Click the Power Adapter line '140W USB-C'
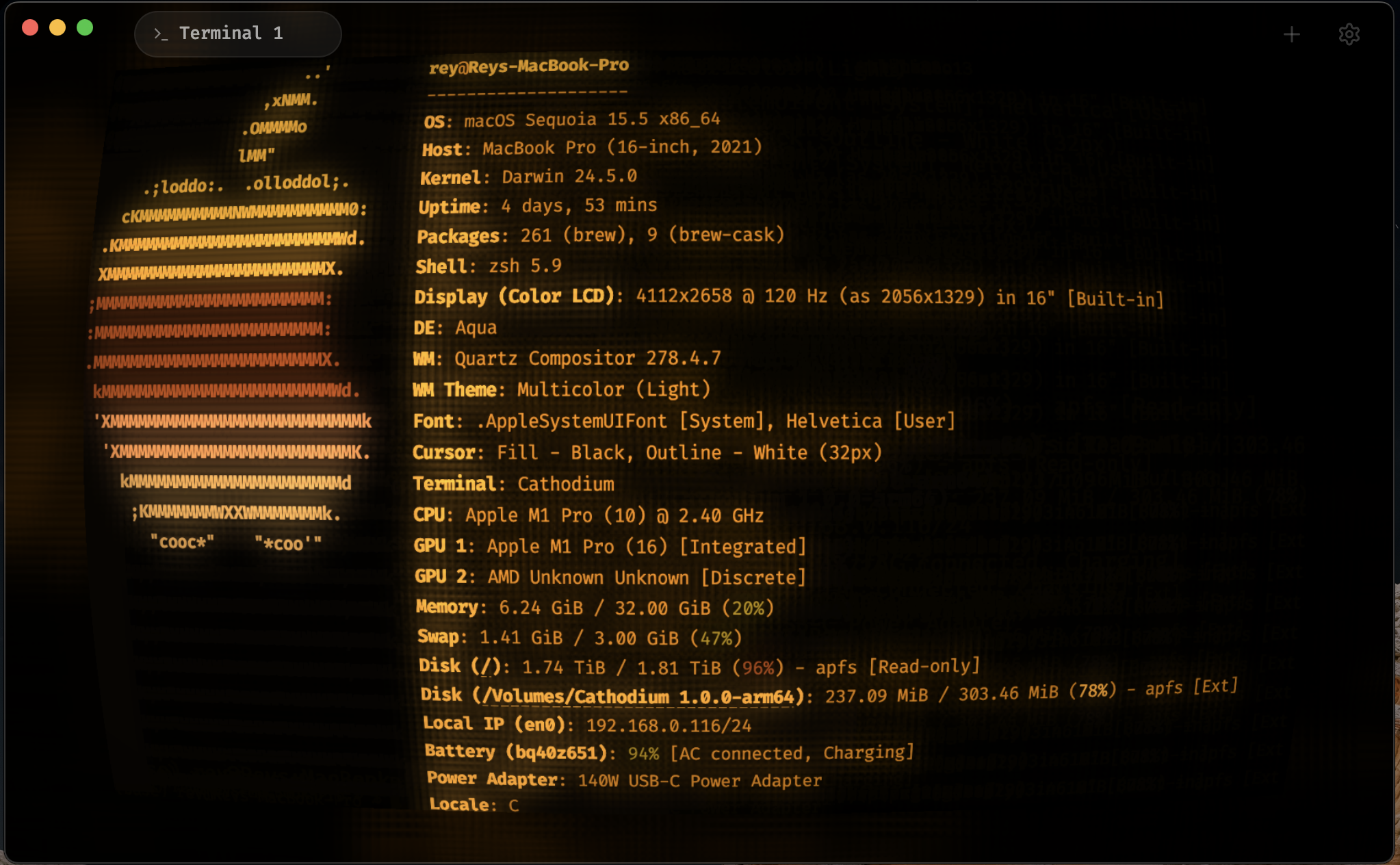 629,781
